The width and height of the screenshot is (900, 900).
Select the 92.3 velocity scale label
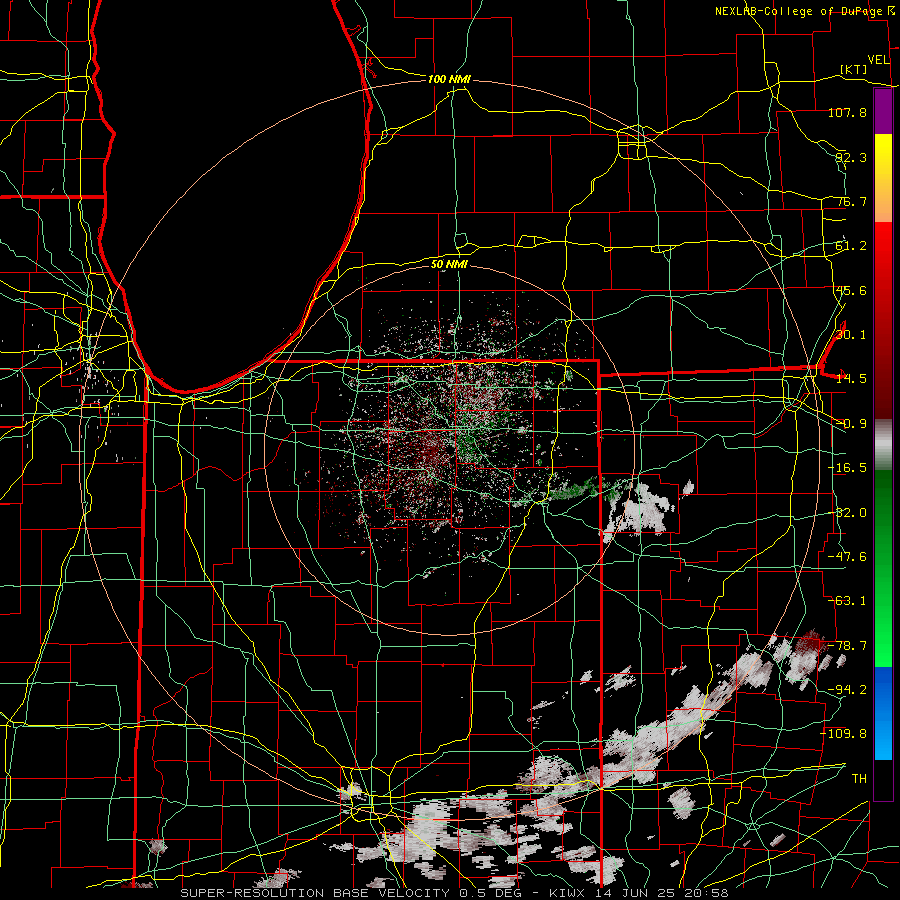pyautogui.click(x=851, y=157)
